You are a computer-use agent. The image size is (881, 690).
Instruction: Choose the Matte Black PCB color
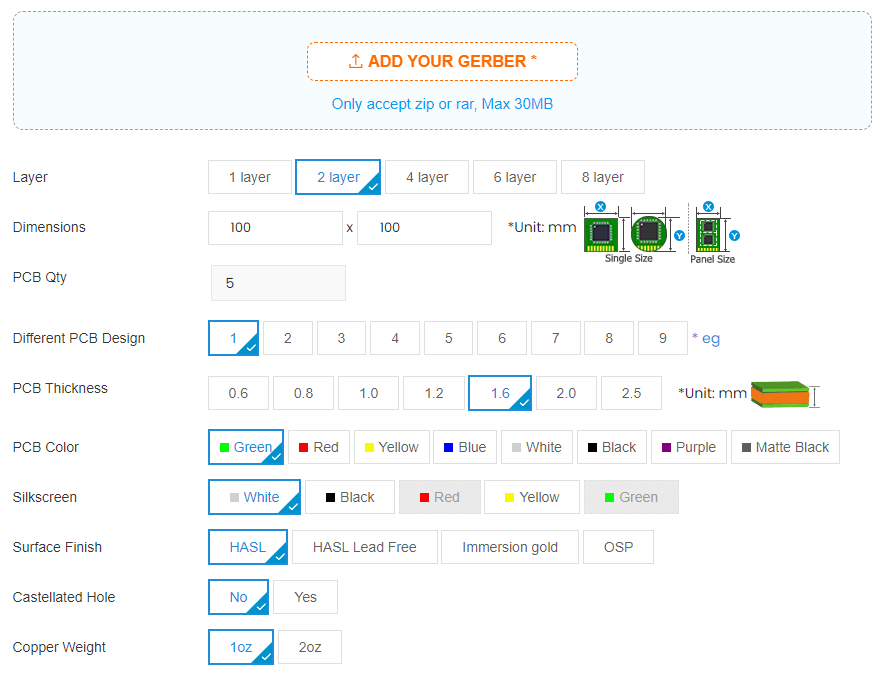(785, 447)
